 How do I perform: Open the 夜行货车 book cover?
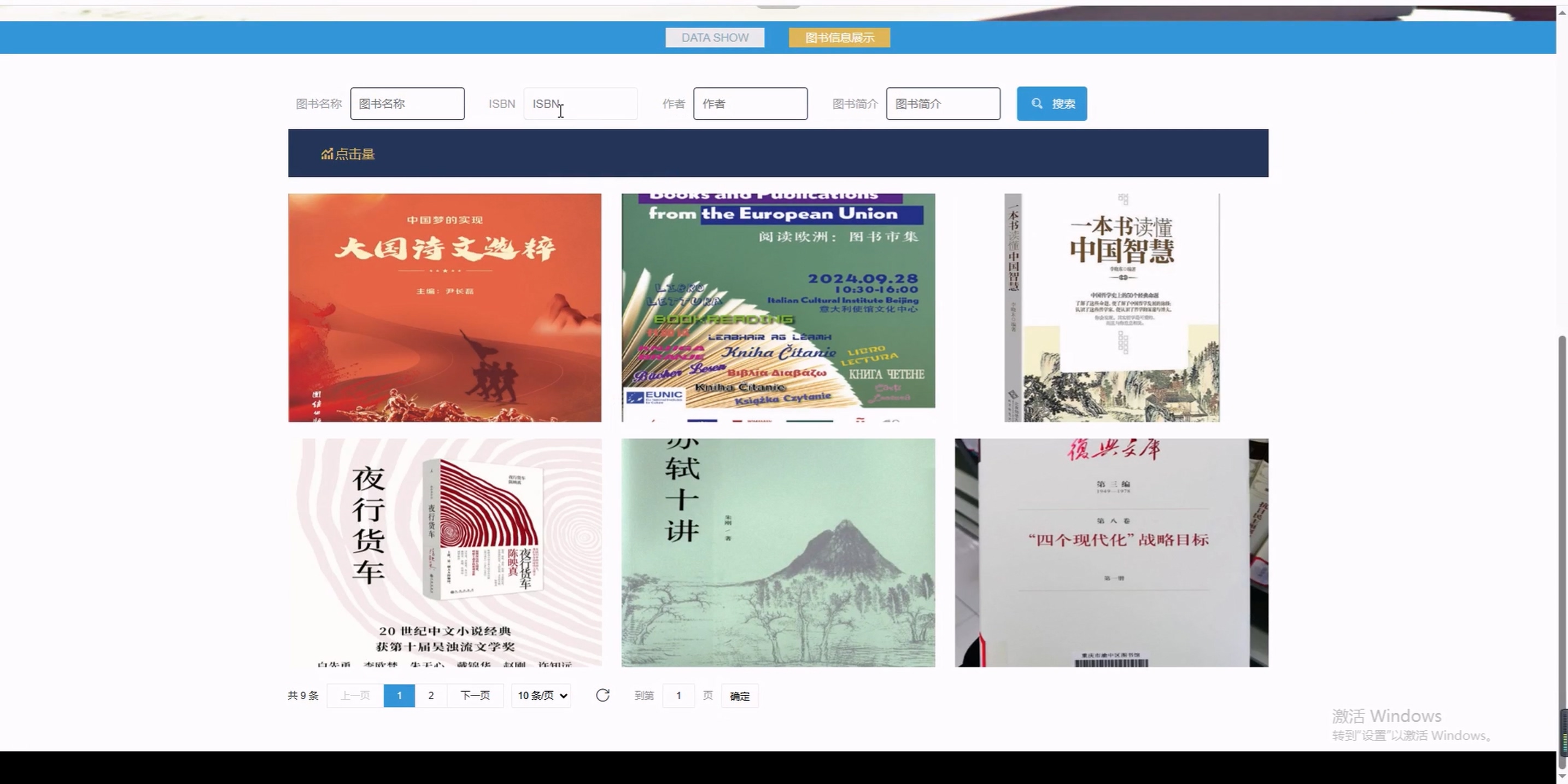coord(444,552)
